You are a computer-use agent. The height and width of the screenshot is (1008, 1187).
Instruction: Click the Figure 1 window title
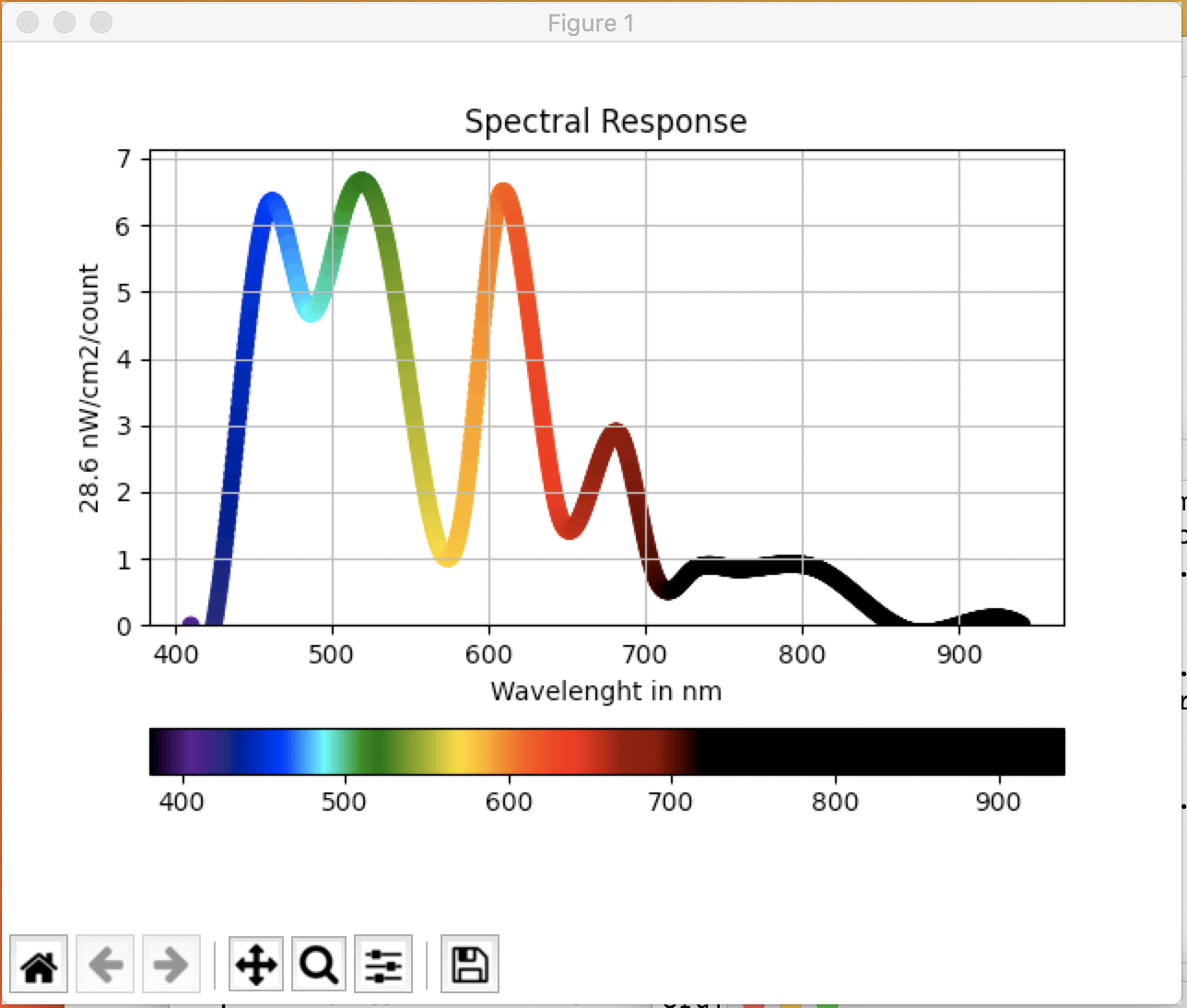point(591,23)
